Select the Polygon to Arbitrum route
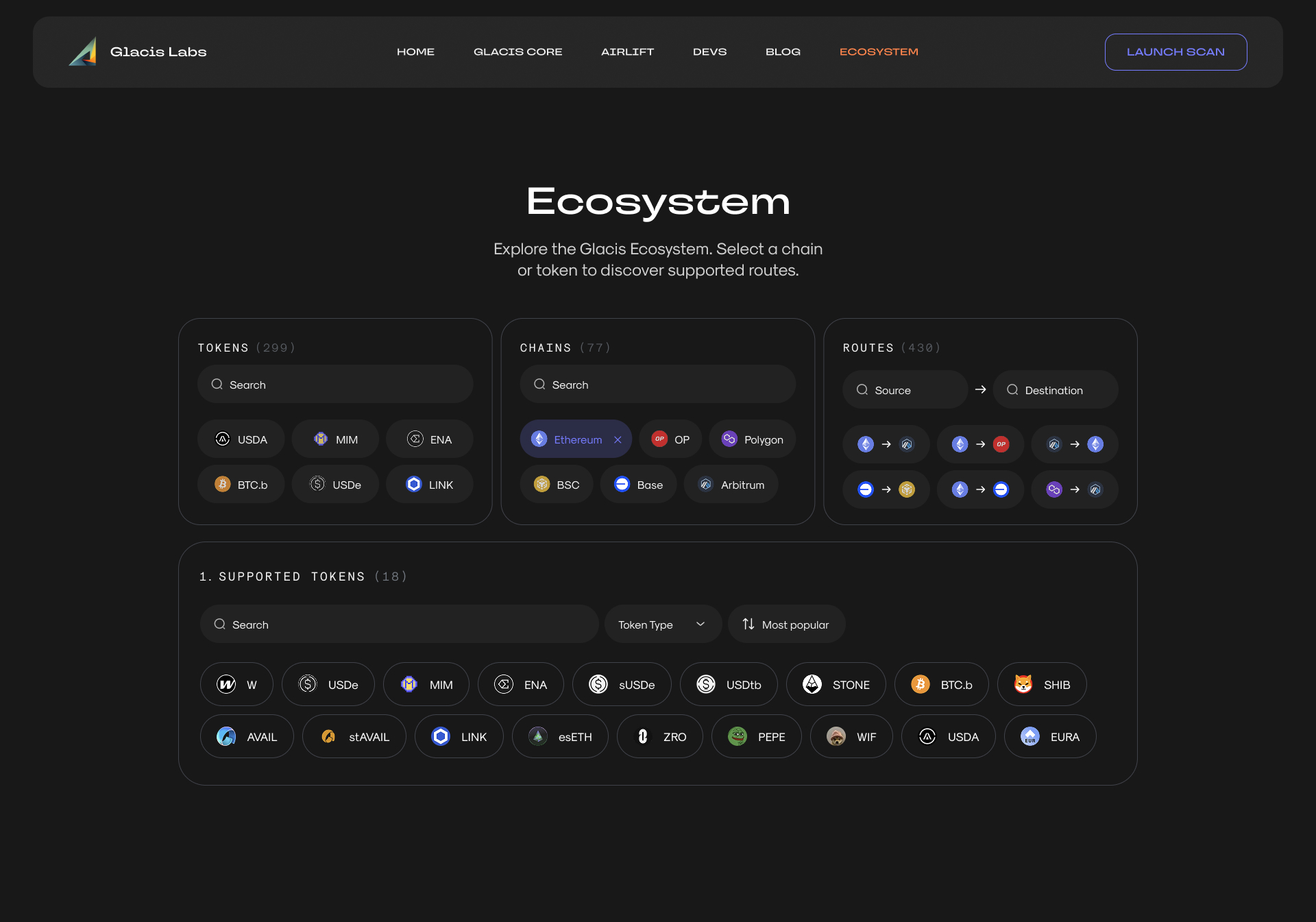Image resolution: width=1316 pixels, height=922 pixels. click(x=1074, y=489)
